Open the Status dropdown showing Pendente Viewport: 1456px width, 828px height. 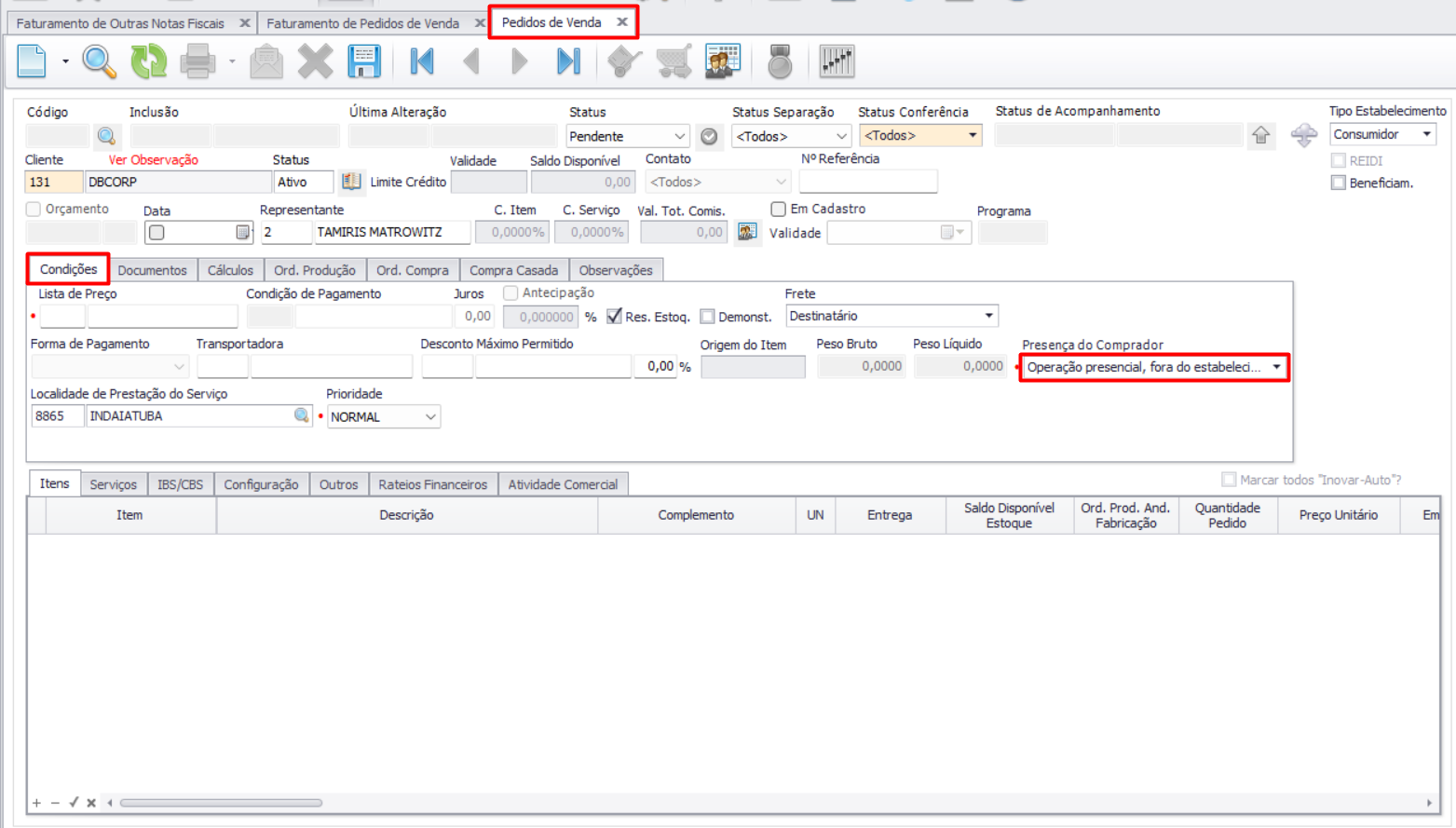pos(627,137)
